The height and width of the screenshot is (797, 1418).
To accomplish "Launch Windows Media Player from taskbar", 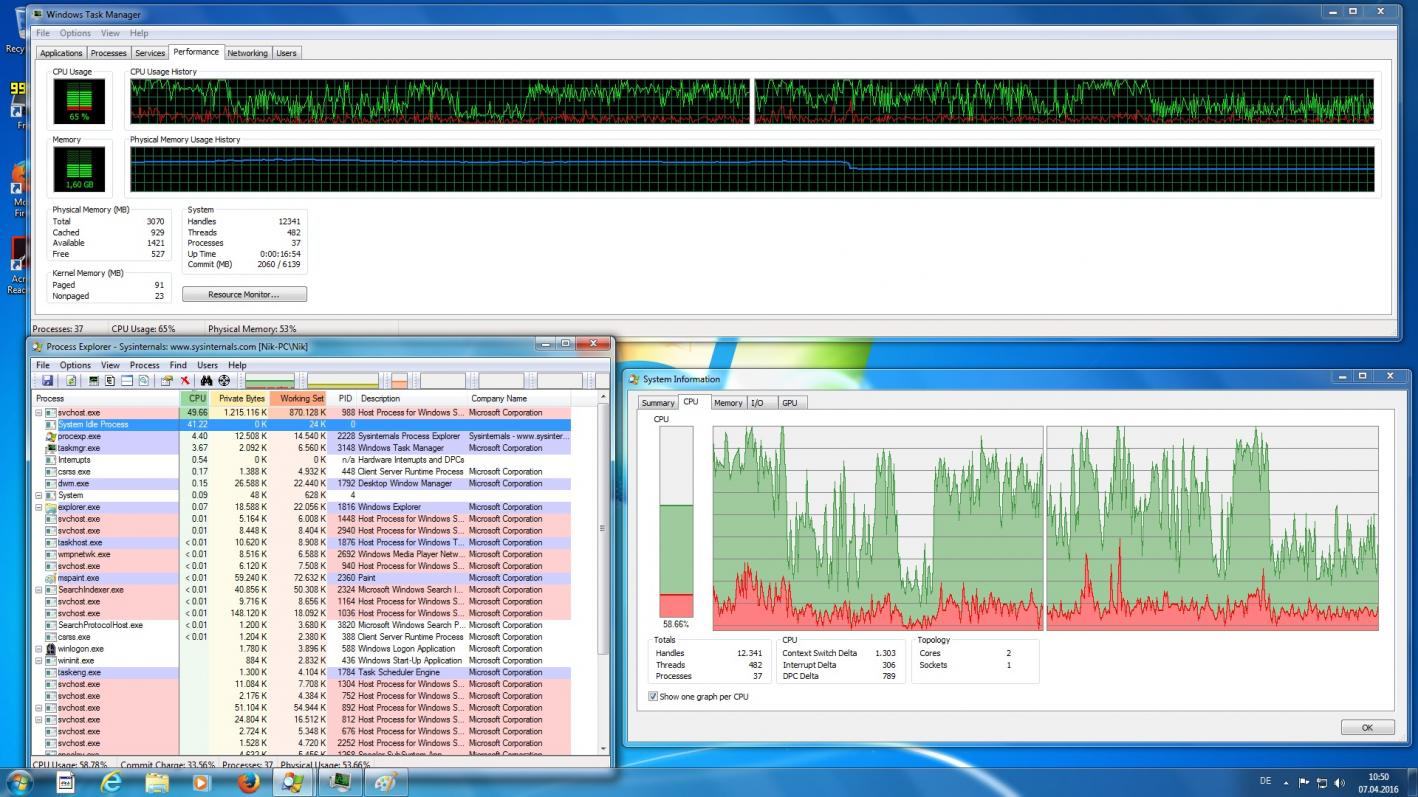I will (202, 782).
